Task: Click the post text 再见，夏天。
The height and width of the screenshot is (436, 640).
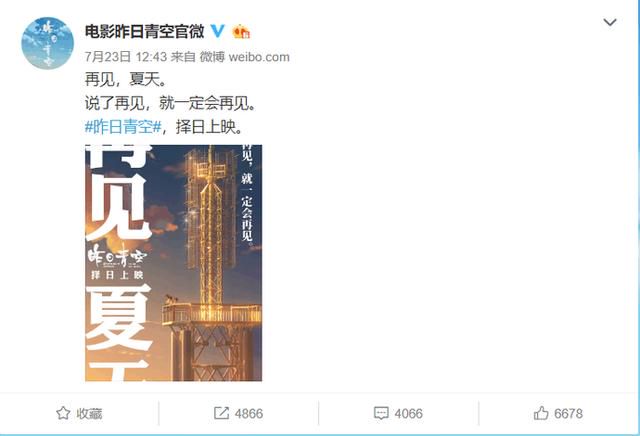Action: tap(126, 79)
